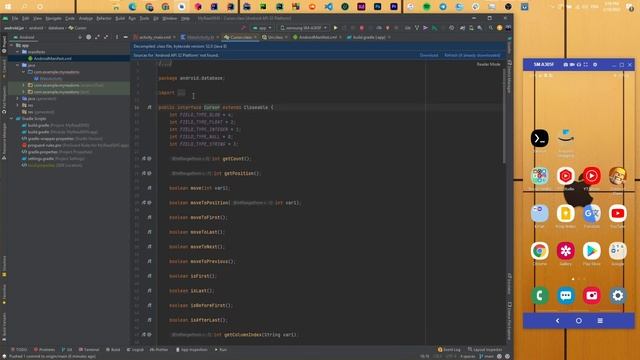Select opened file target icon in Project panel
Screen dimensions: 640x360
89,37
